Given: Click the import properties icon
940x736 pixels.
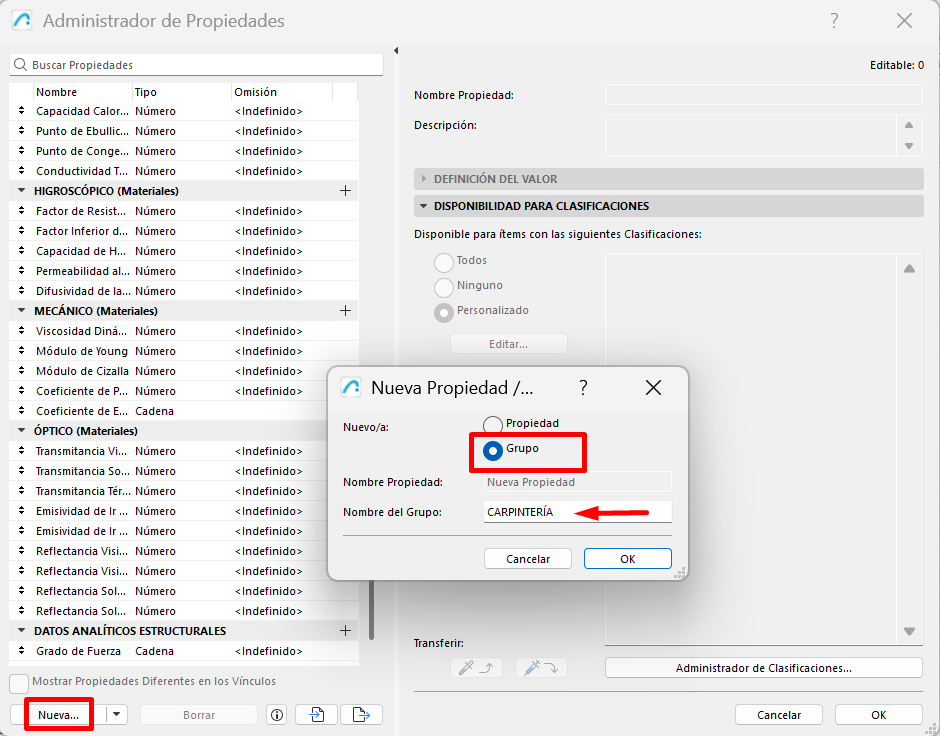Looking at the screenshot, I should click(x=317, y=714).
